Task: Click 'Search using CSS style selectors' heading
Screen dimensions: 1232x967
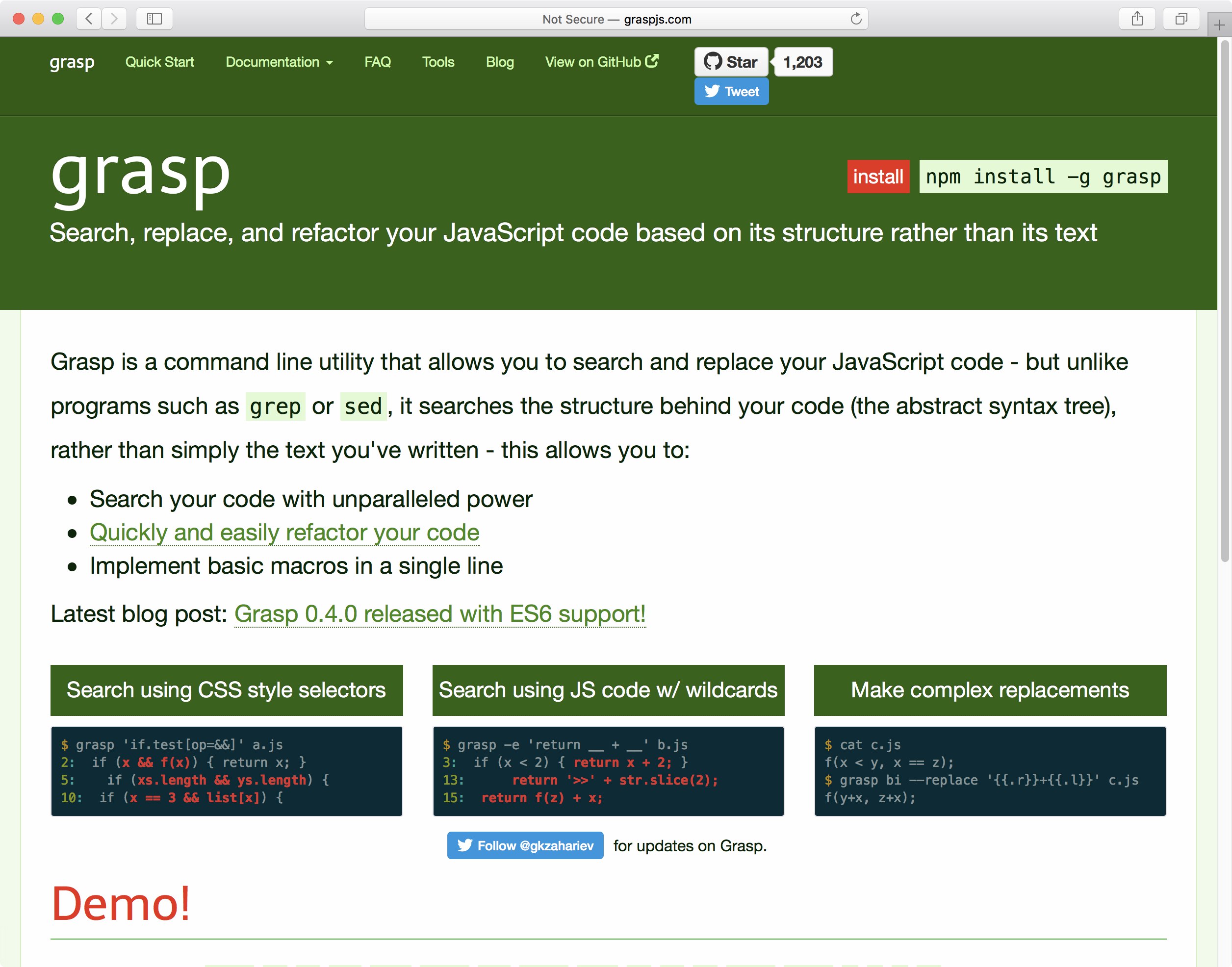Action: click(x=227, y=690)
